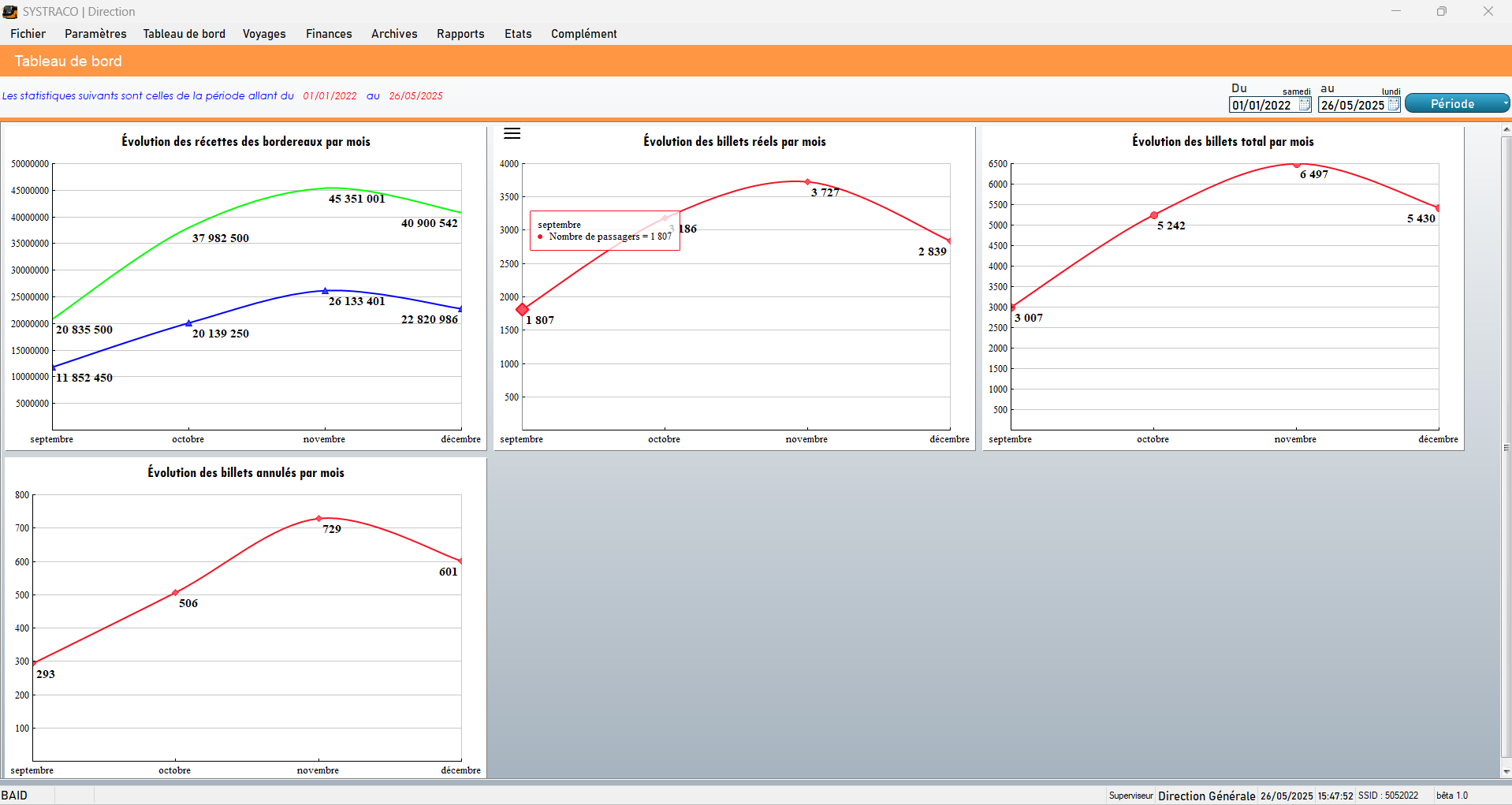Viewport: 1512px width, 805px height.
Task: Open the Voyages menu
Action: 264,34
